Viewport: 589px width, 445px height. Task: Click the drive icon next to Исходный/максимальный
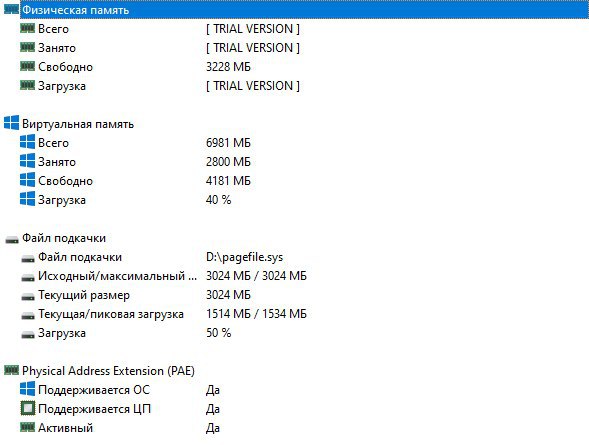click(28, 278)
